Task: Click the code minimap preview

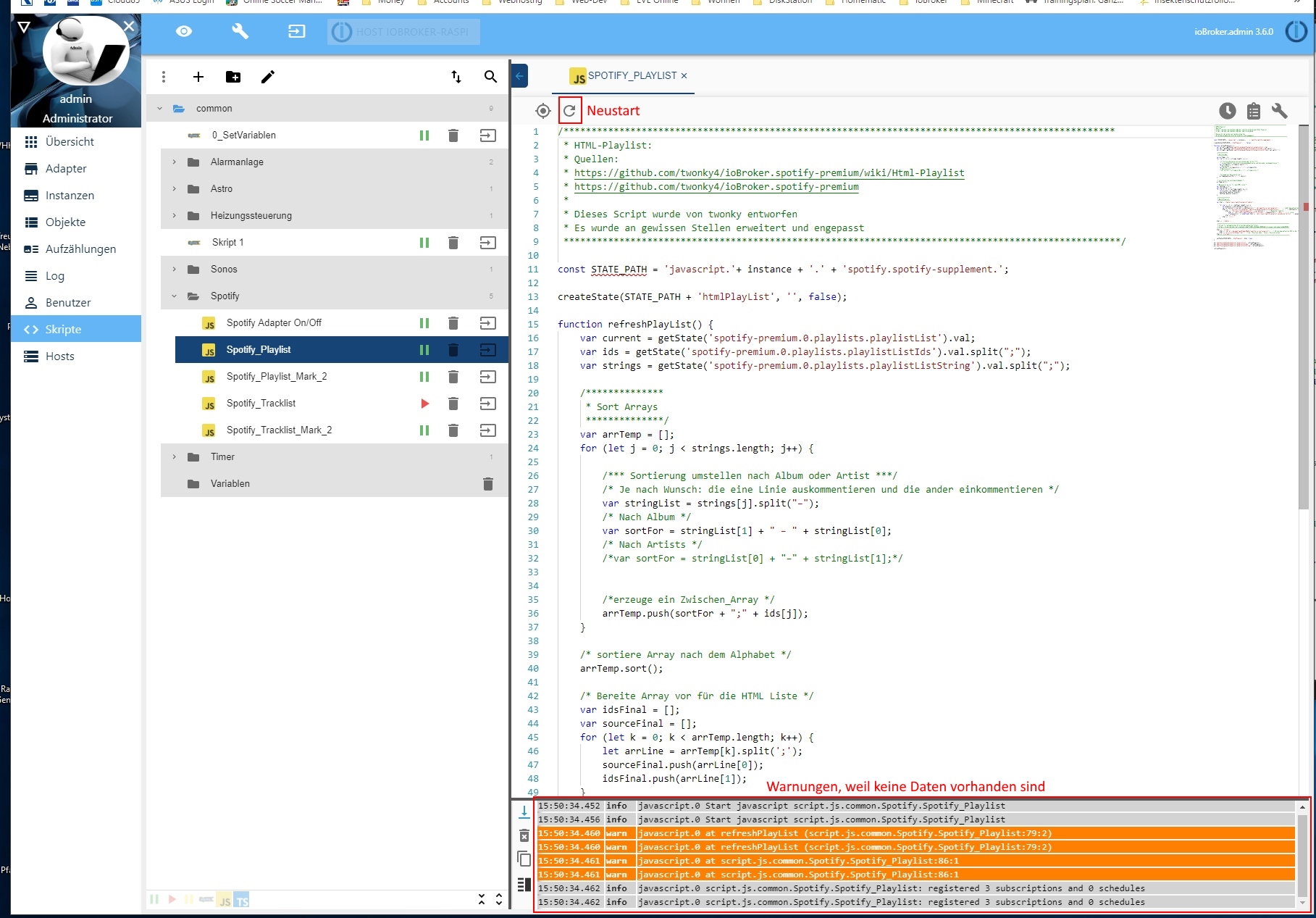Action: point(1254,187)
